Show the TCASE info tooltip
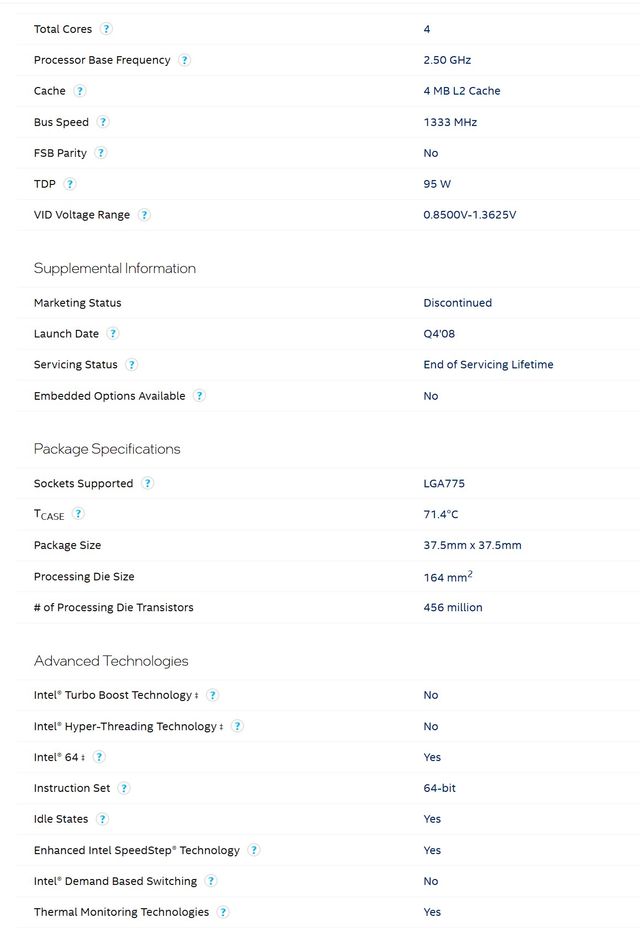The width and height of the screenshot is (640, 940). [78, 514]
